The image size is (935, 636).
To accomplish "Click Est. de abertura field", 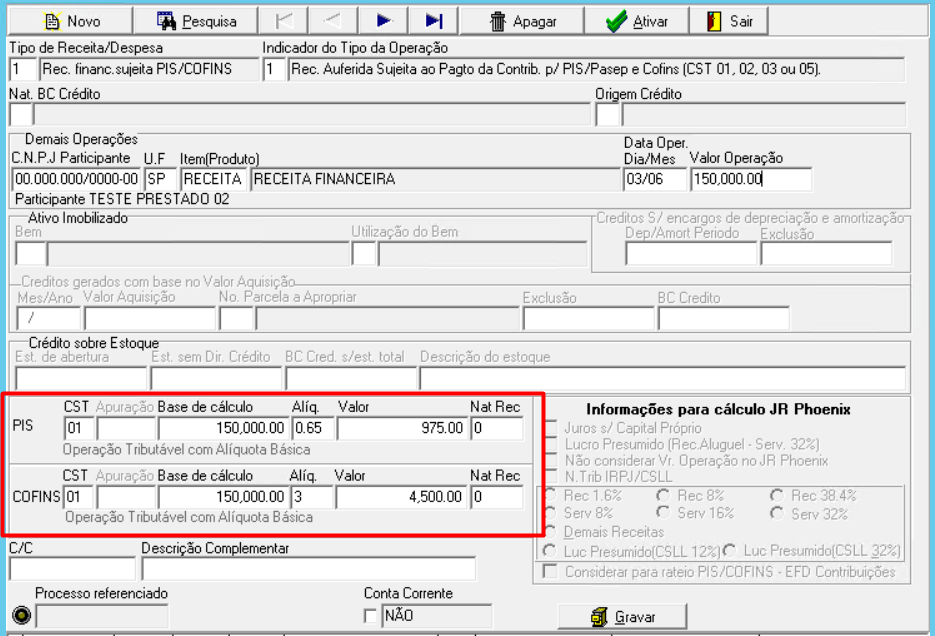I will click(x=81, y=379).
